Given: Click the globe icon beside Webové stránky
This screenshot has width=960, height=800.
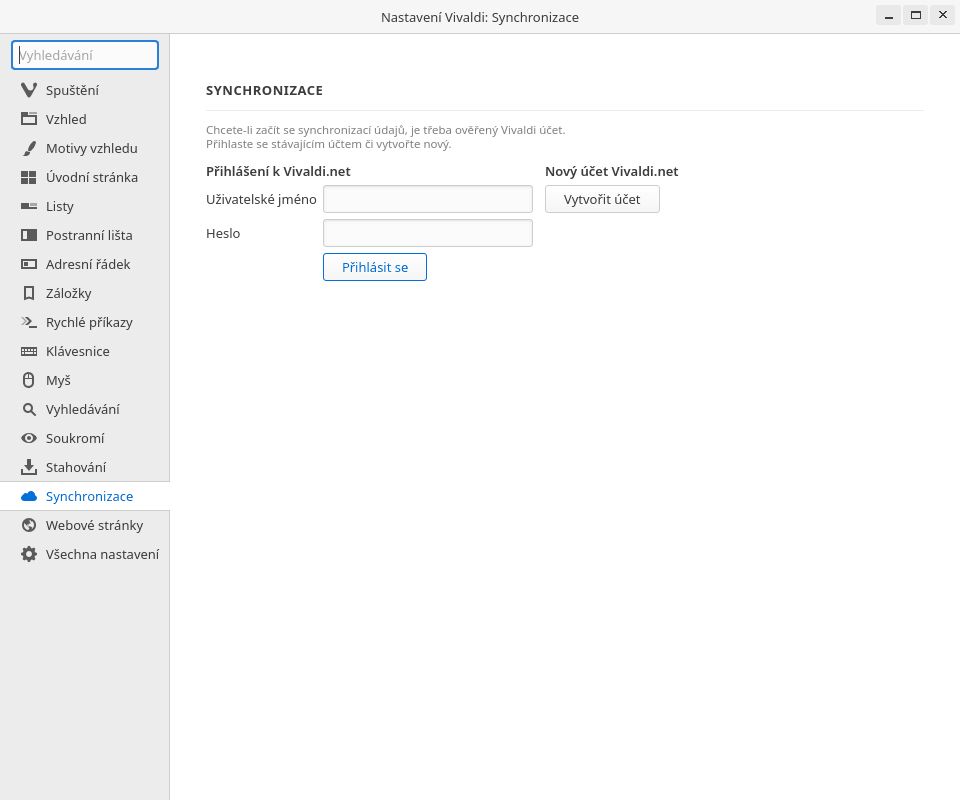Looking at the screenshot, I should click(29, 525).
